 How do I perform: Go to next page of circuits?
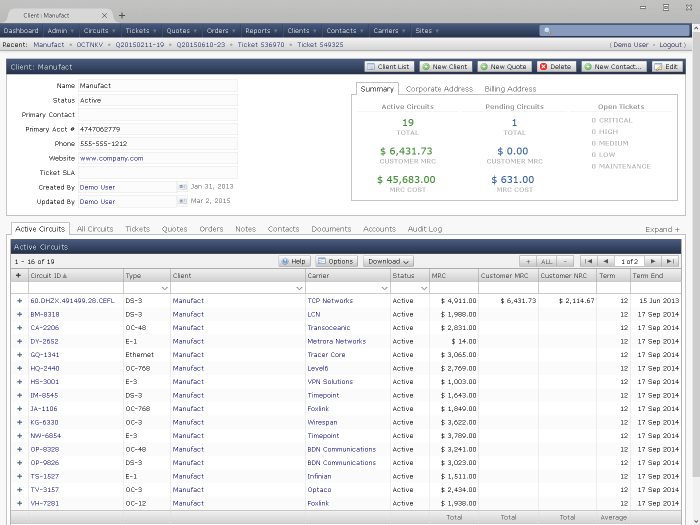tap(653, 261)
